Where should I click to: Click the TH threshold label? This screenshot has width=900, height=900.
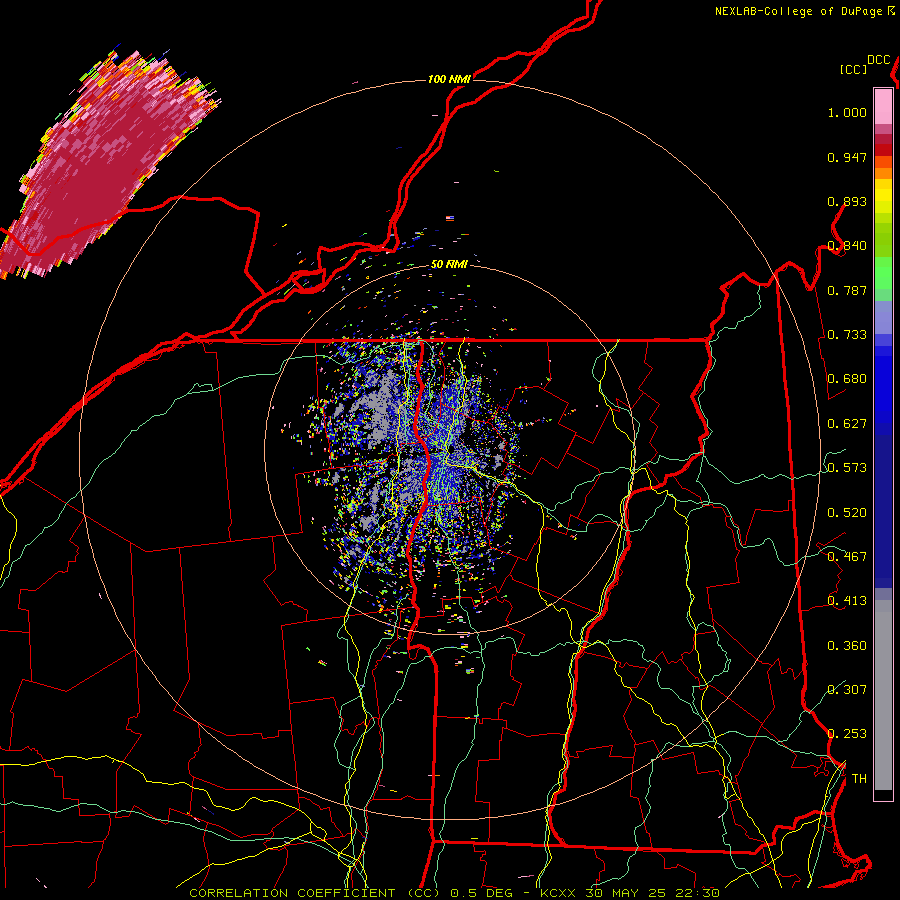(859, 779)
